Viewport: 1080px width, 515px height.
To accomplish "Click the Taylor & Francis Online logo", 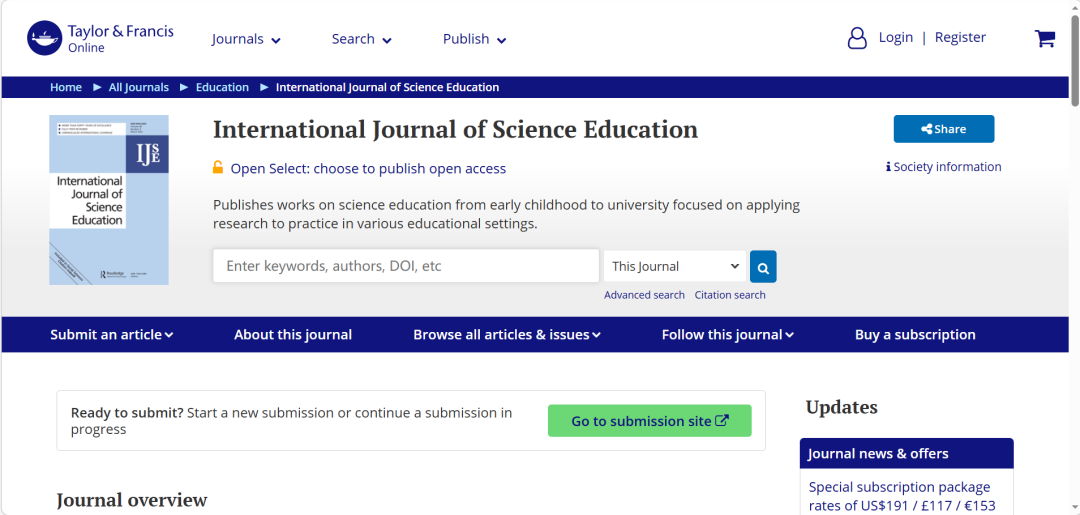I will pos(100,38).
